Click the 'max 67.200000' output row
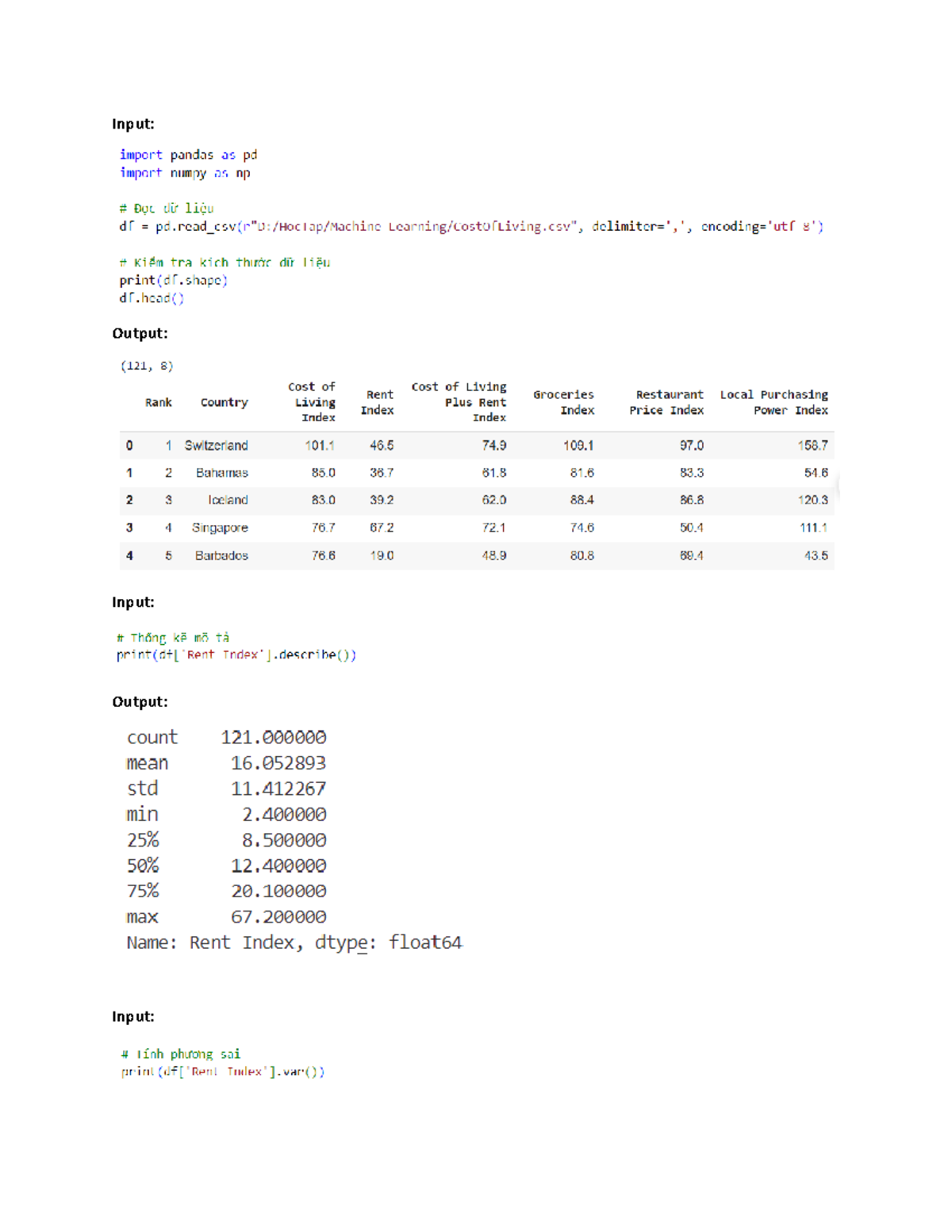 pos(227,917)
